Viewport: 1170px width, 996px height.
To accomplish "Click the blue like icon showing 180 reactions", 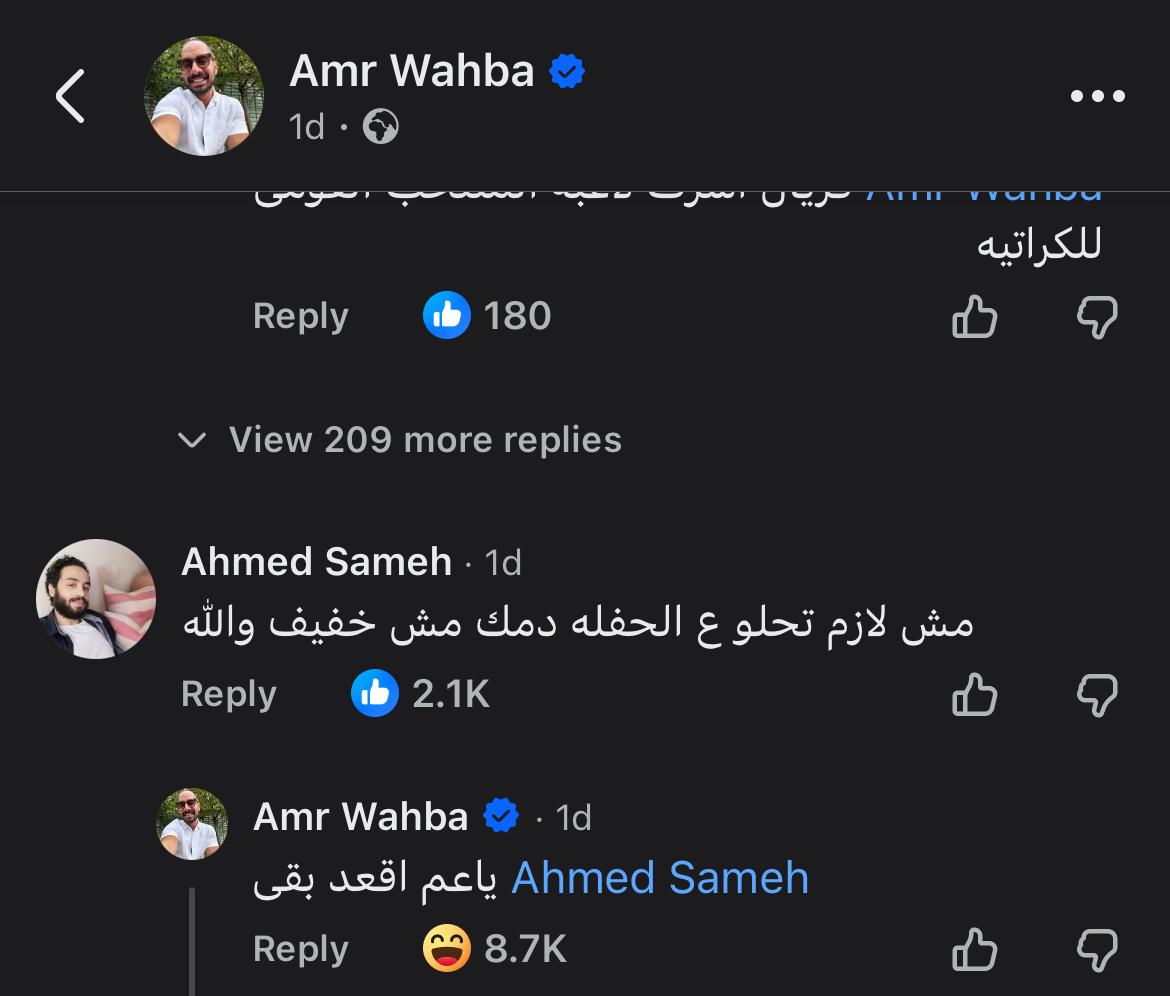I will pos(447,315).
